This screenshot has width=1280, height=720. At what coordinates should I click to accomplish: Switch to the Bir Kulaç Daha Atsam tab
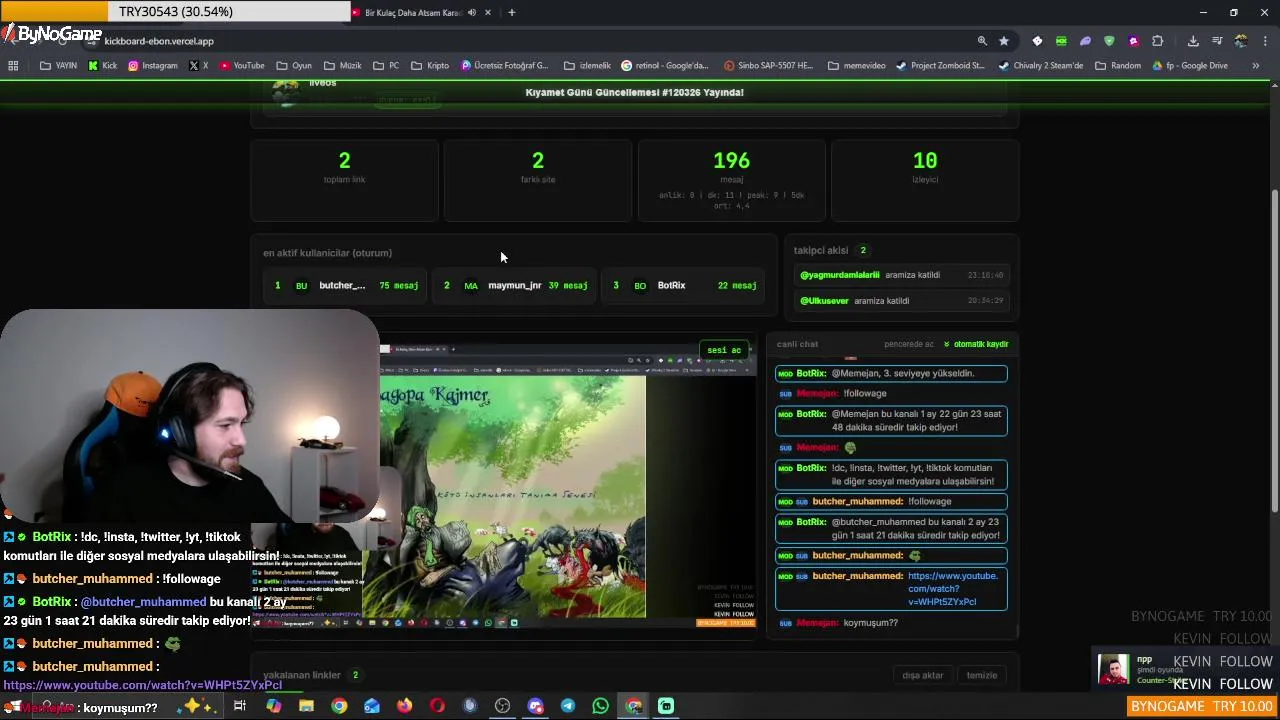[x=412, y=13]
